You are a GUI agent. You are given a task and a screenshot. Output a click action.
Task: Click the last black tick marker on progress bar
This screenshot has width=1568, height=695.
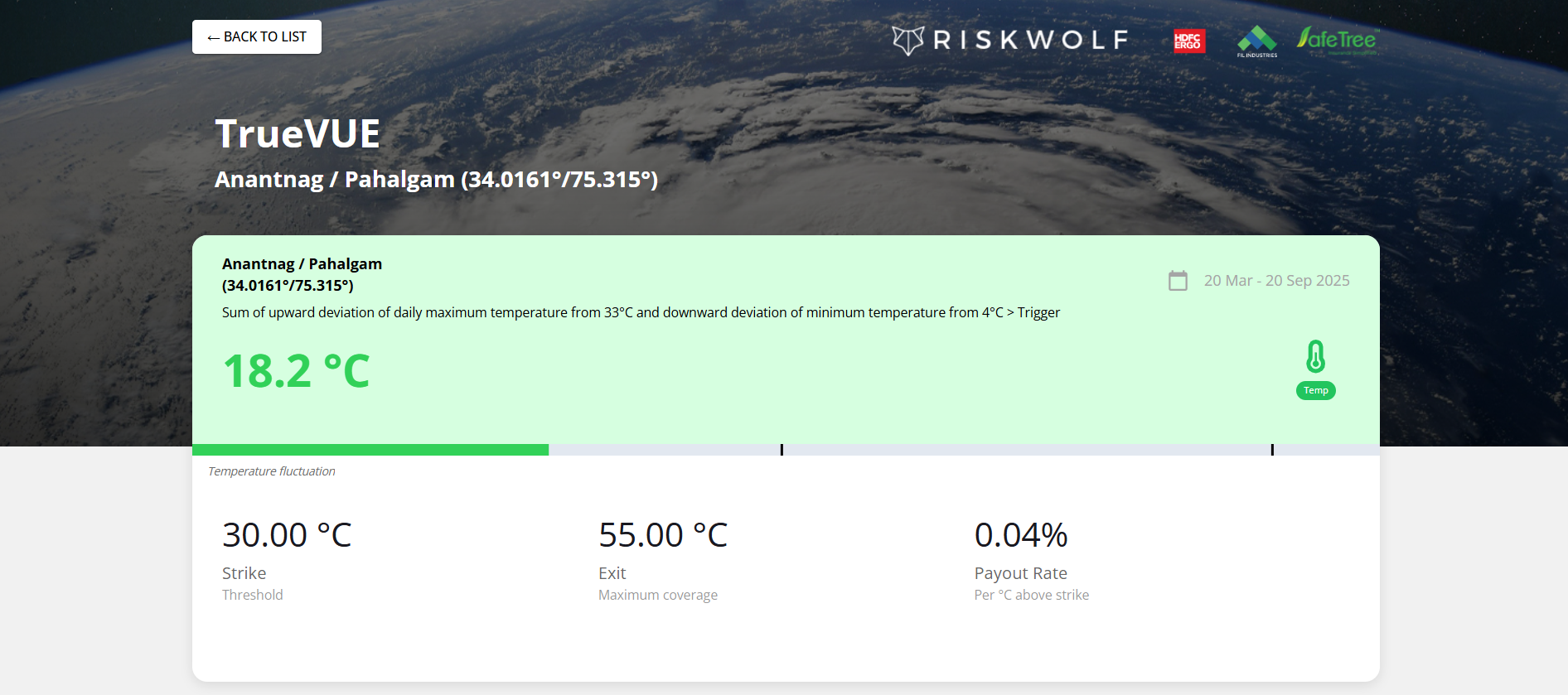tap(1272, 450)
